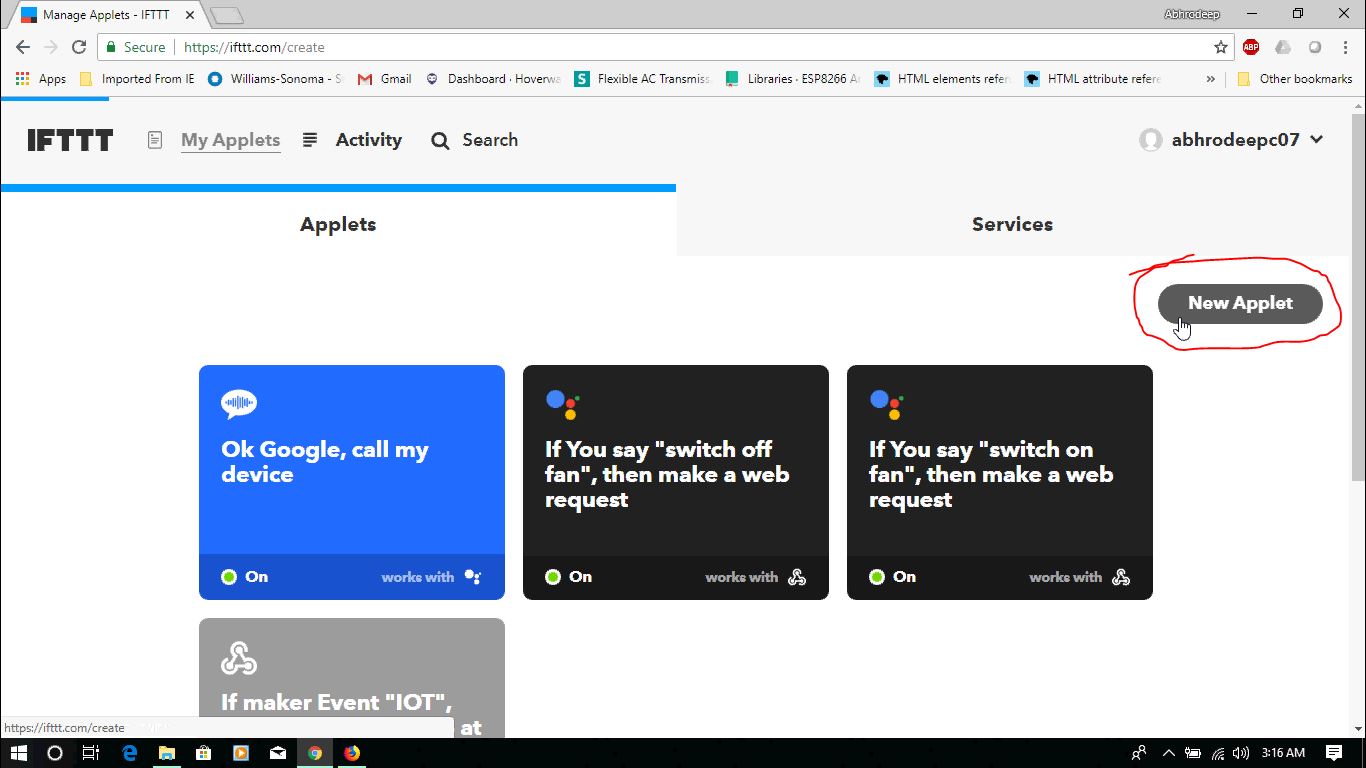This screenshot has height=768, width=1366.
Task: Show hidden system tray icons
Action: coord(1168,753)
